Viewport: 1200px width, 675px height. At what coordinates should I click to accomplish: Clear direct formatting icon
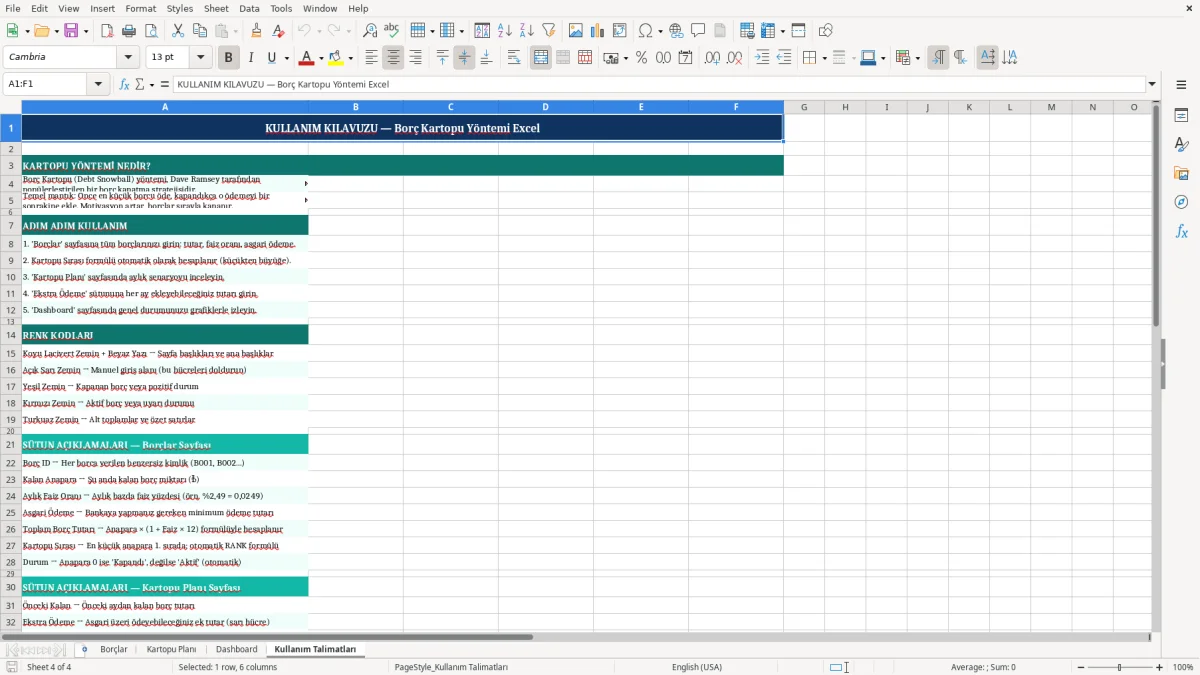point(278,31)
